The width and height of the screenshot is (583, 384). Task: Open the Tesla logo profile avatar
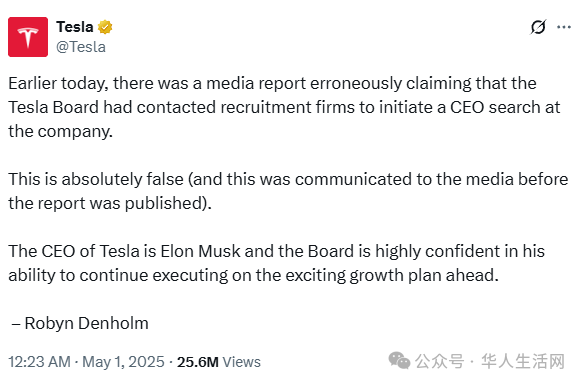click(28, 37)
